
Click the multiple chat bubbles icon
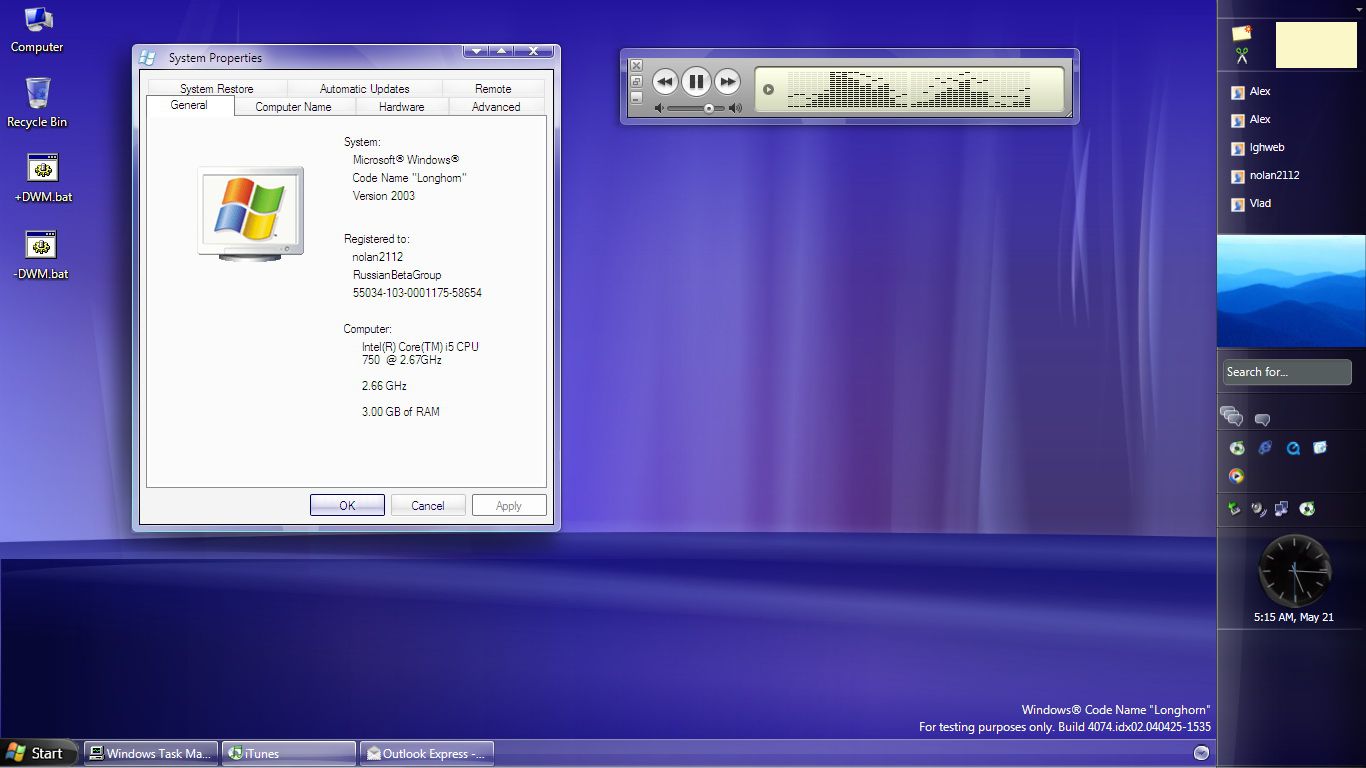point(1232,417)
